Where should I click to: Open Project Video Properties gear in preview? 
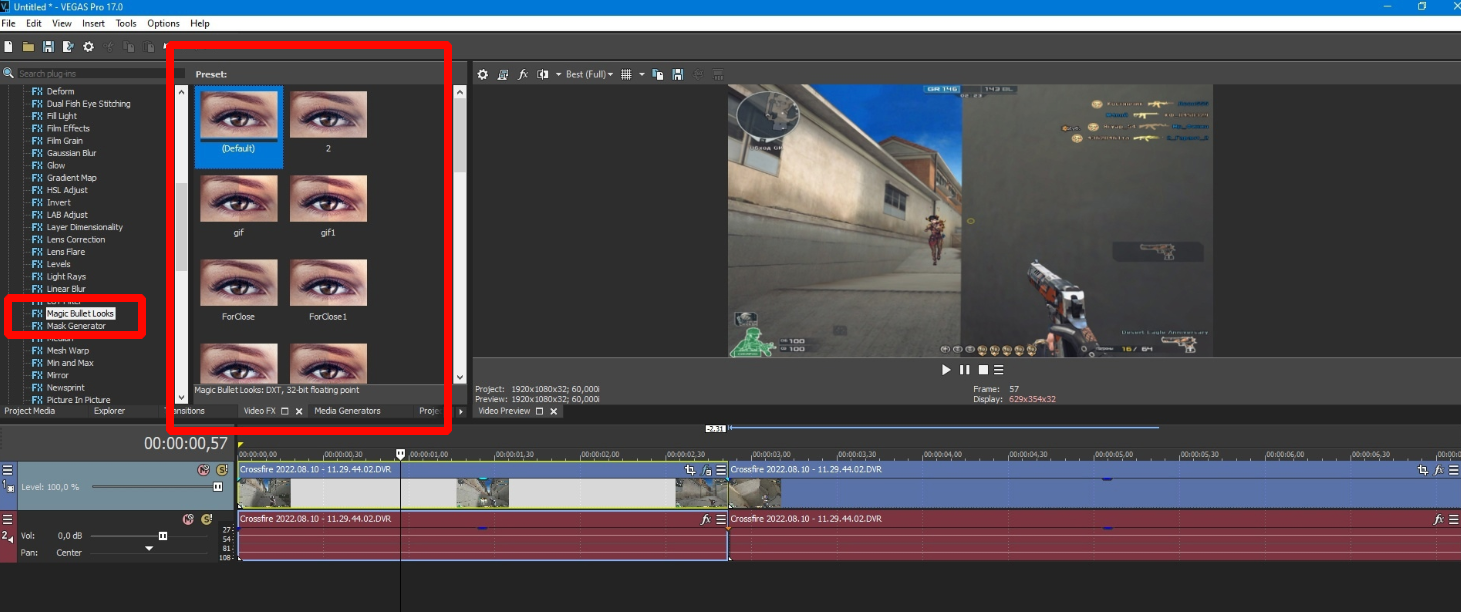(x=483, y=74)
